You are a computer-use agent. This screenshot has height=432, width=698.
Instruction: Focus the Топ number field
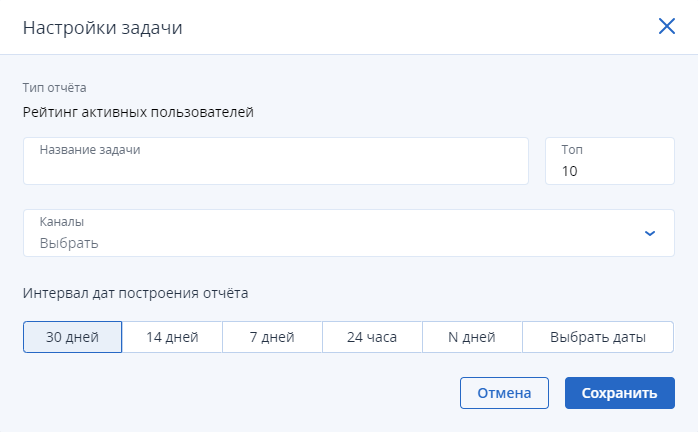coord(610,161)
